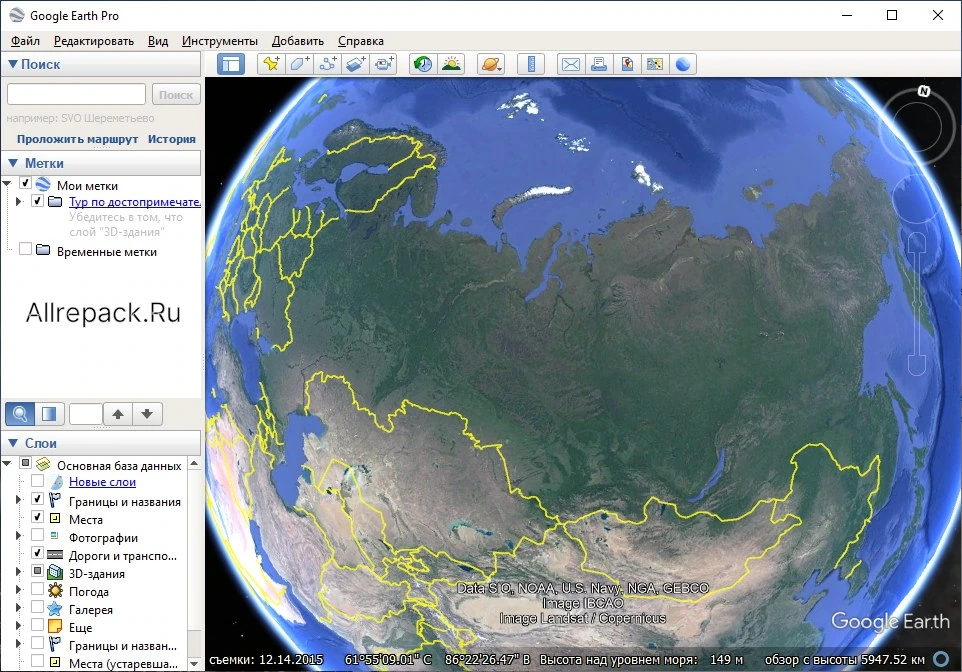The image size is (962, 672).
Task: Open the Редактировать menu
Action: (x=94, y=41)
